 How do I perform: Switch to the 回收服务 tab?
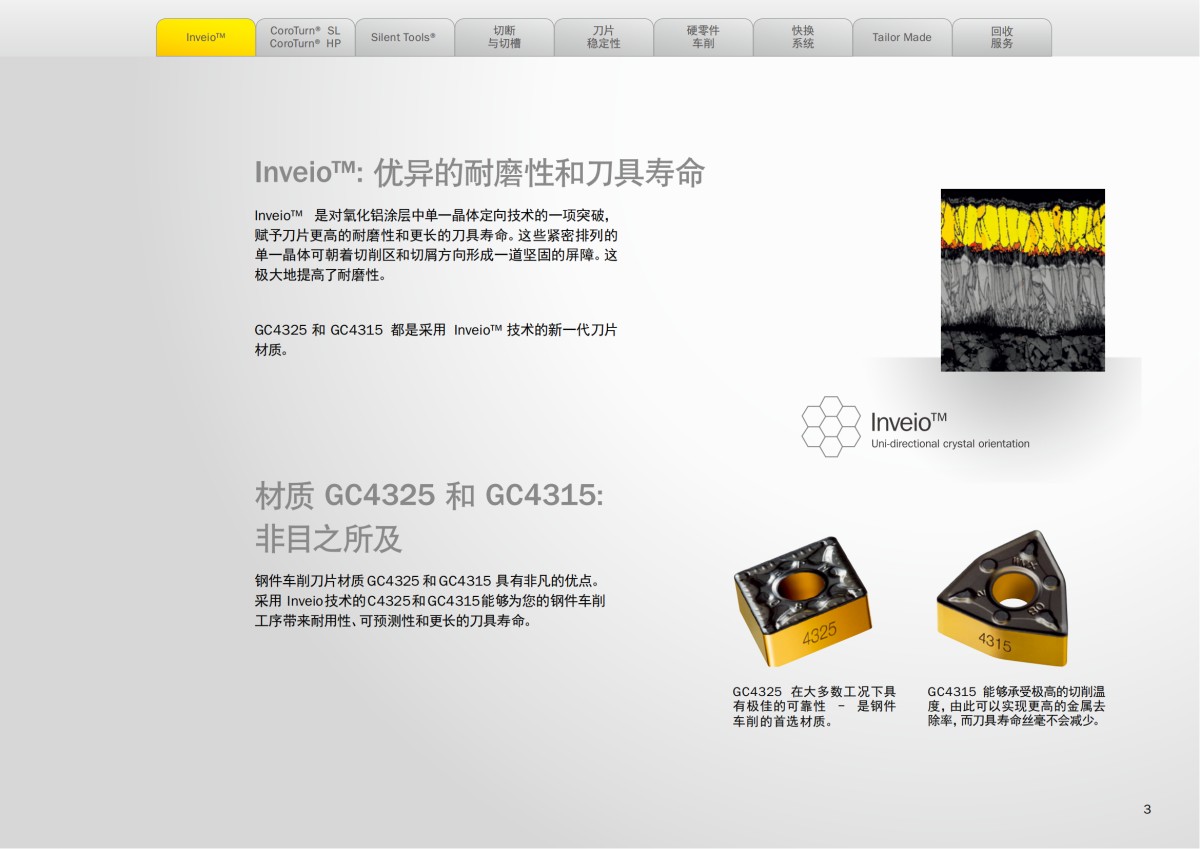1002,37
